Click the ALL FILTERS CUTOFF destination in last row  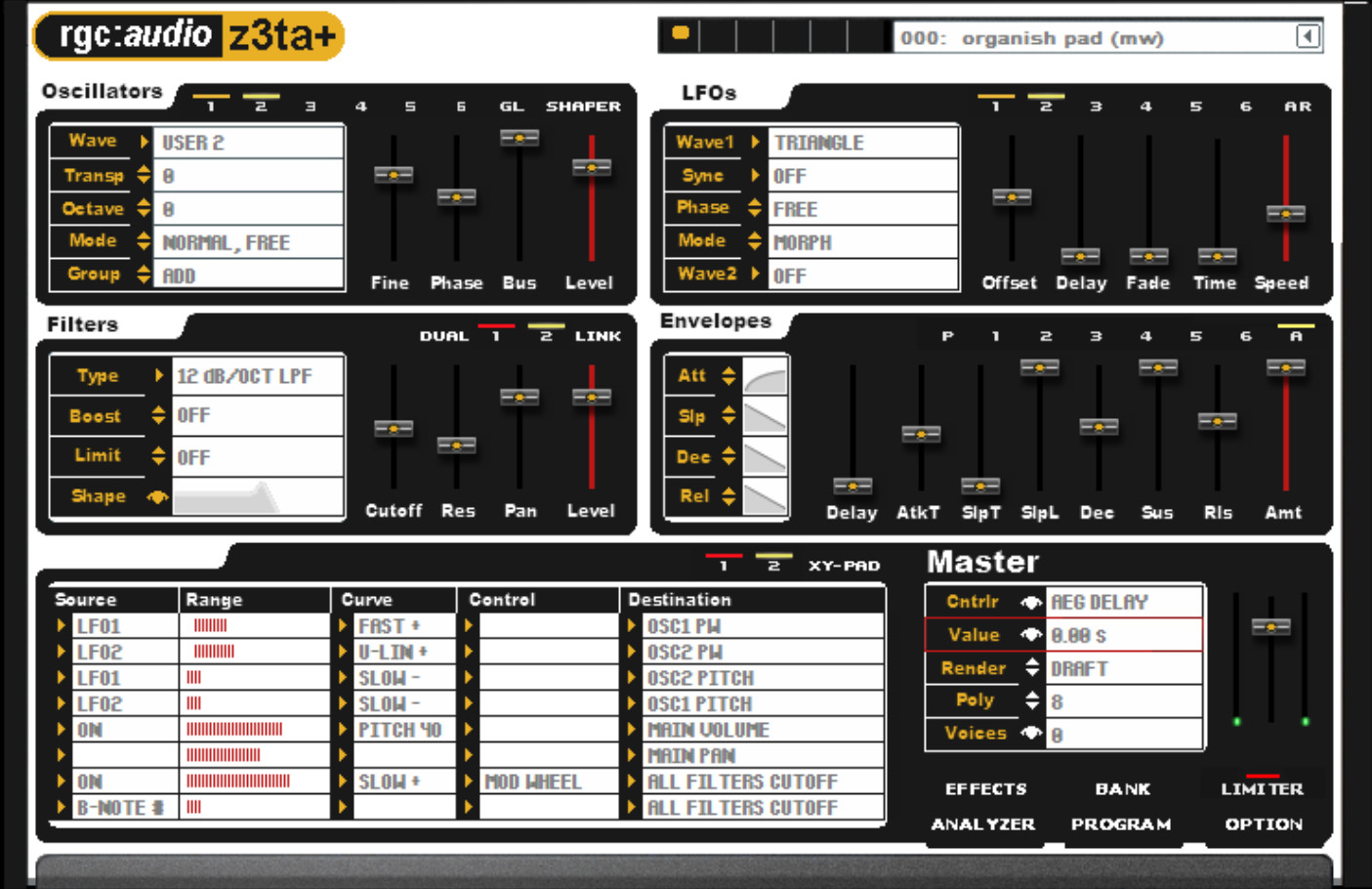point(763,808)
